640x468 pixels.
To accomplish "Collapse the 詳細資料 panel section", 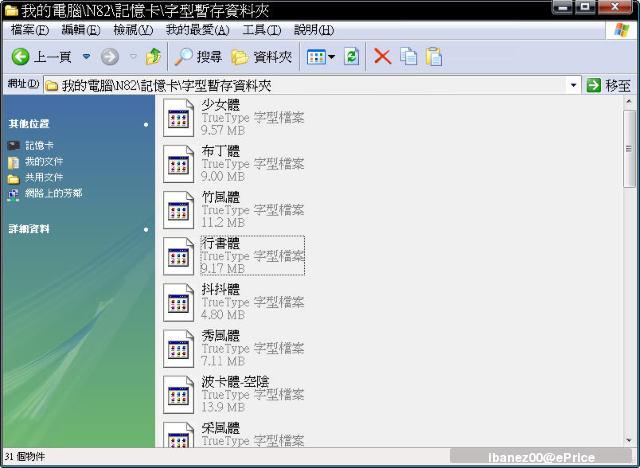I will (x=146, y=230).
